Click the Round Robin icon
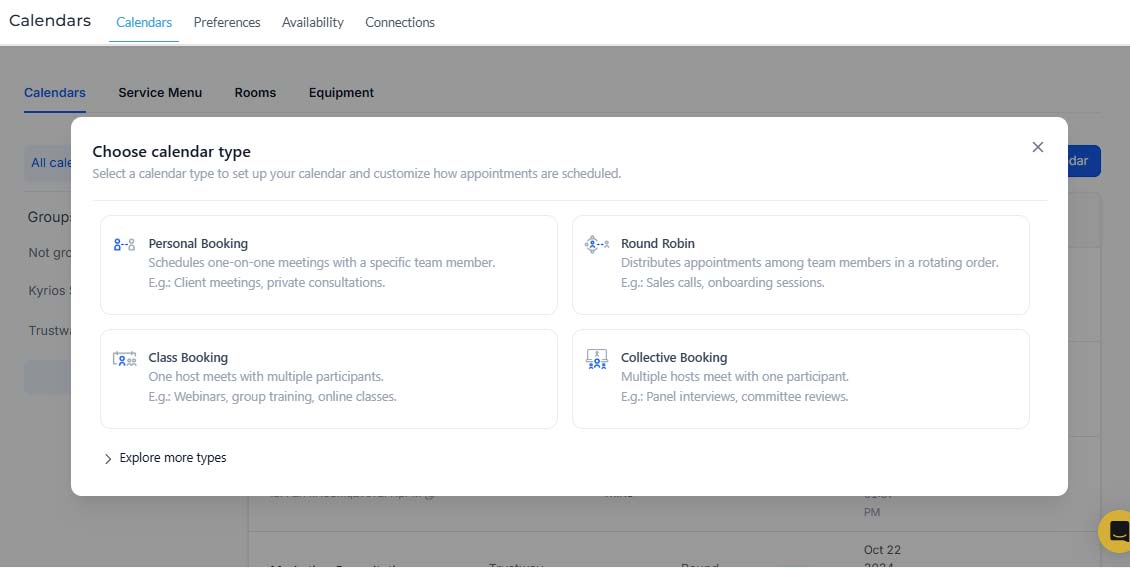1130x568 pixels. (x=597, y=244)
